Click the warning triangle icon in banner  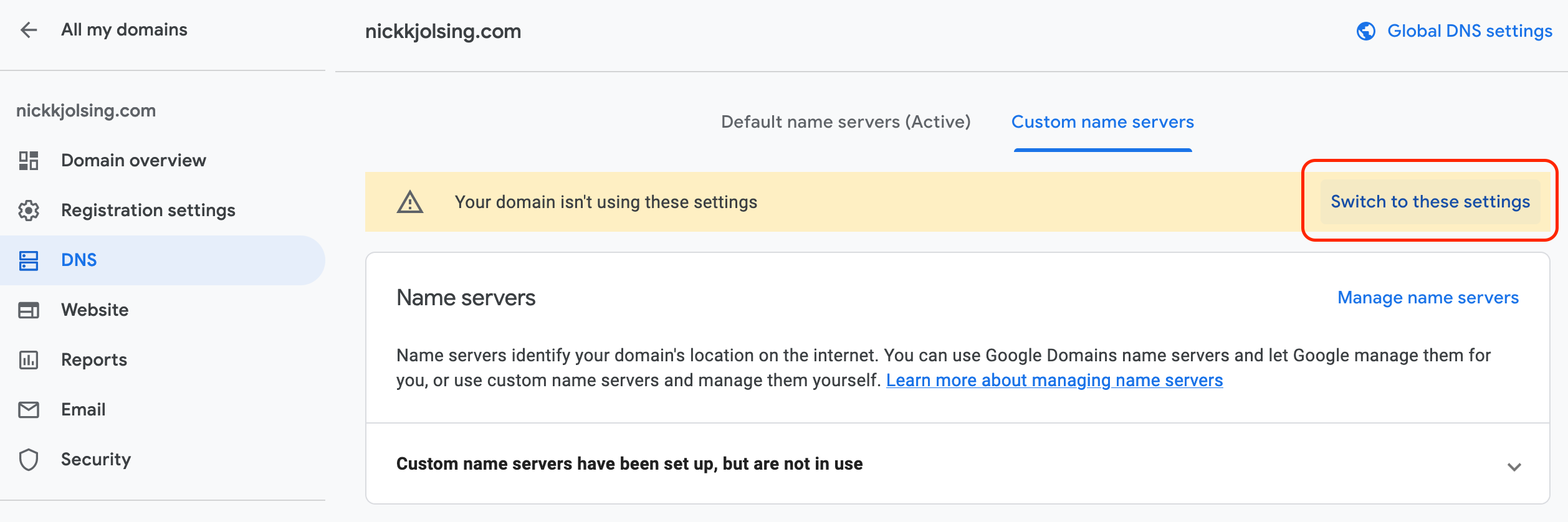410,202
